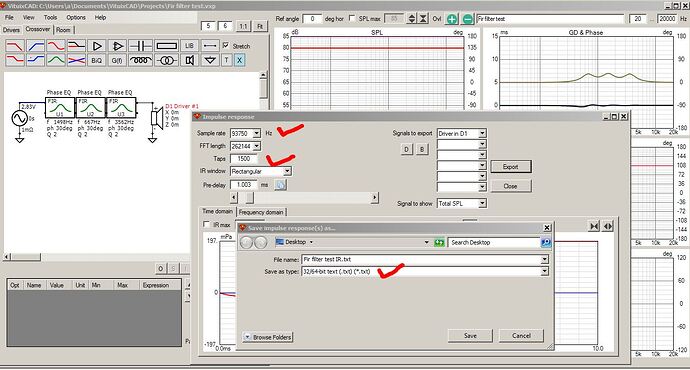Cancel the Save dialog
This screenshot has height=370, width=690.
521,336
